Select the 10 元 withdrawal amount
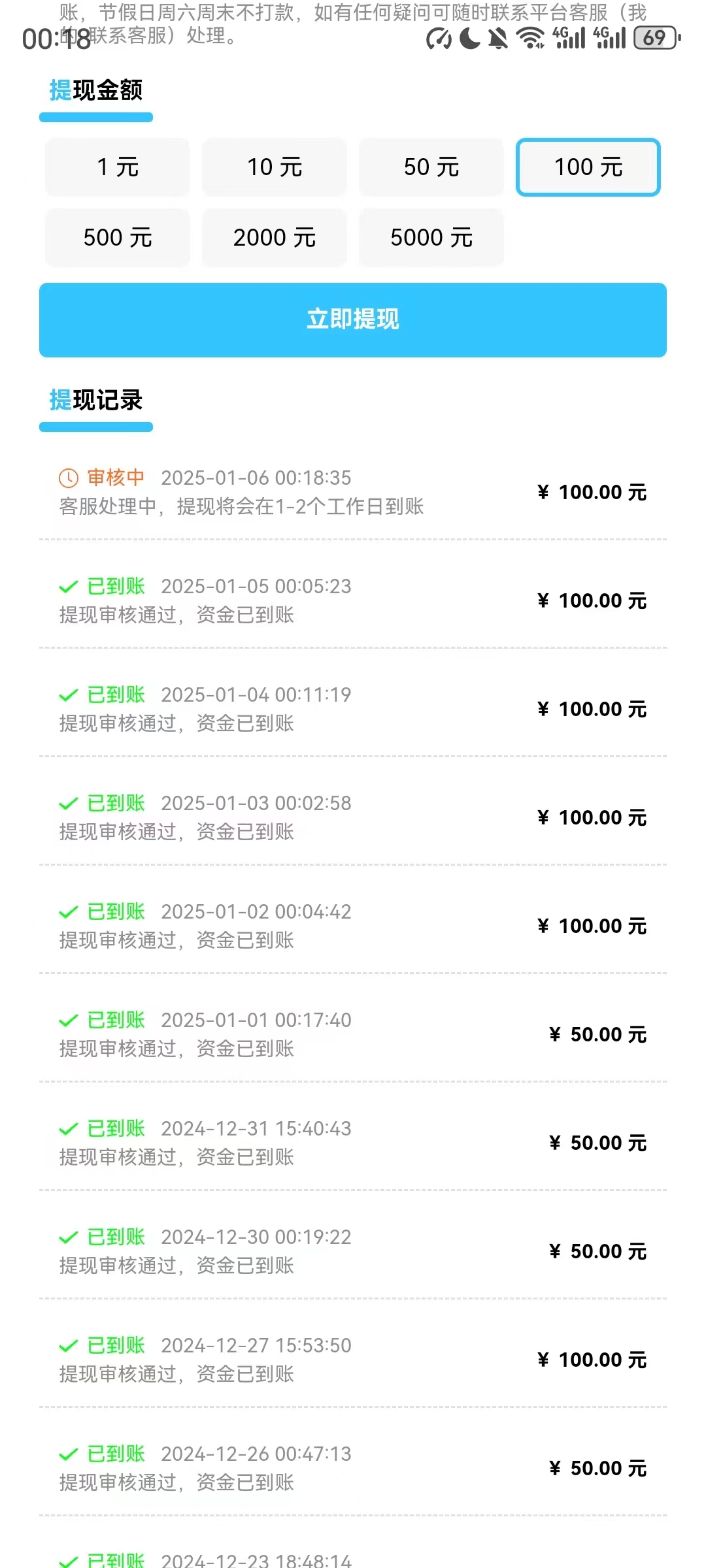 click(275, 167)
